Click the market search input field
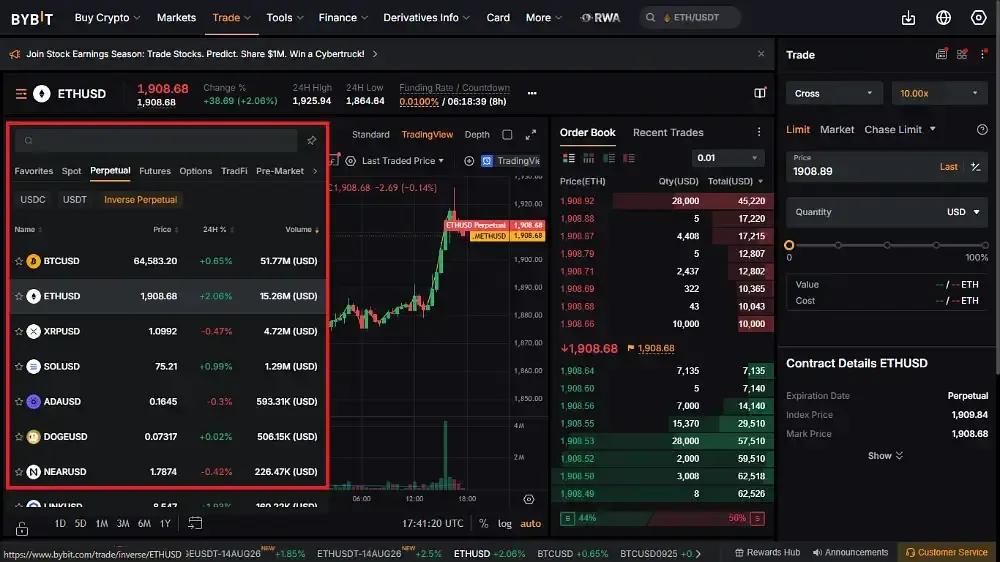Viewport: 1000px width, 562px height. [156, 140]
